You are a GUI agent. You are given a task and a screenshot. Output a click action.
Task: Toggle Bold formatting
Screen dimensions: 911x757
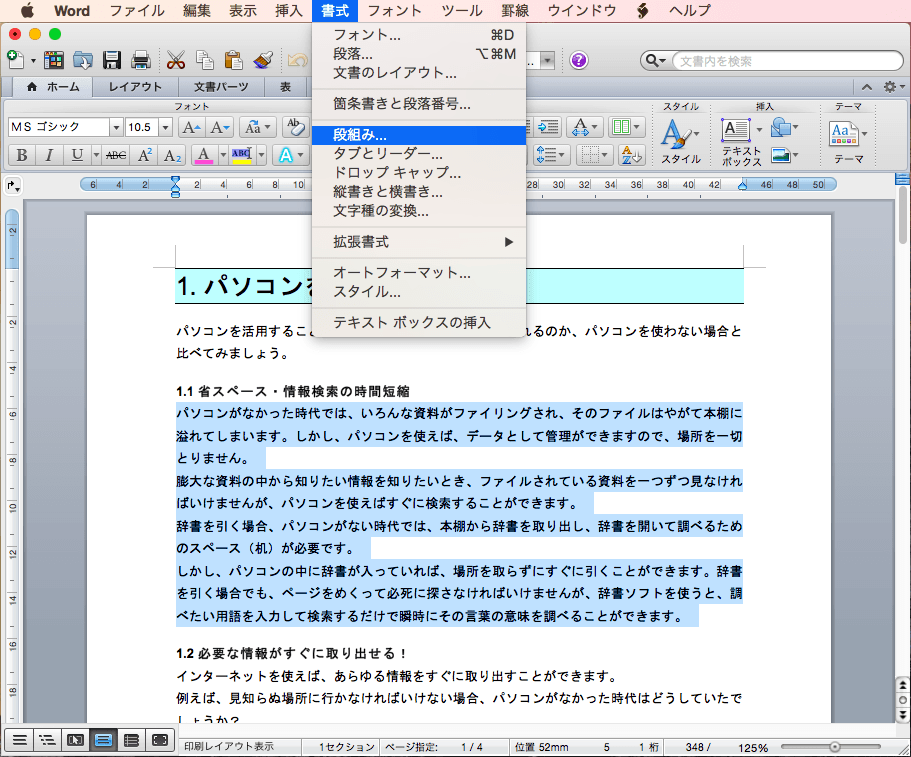click(x=21, y=155)
